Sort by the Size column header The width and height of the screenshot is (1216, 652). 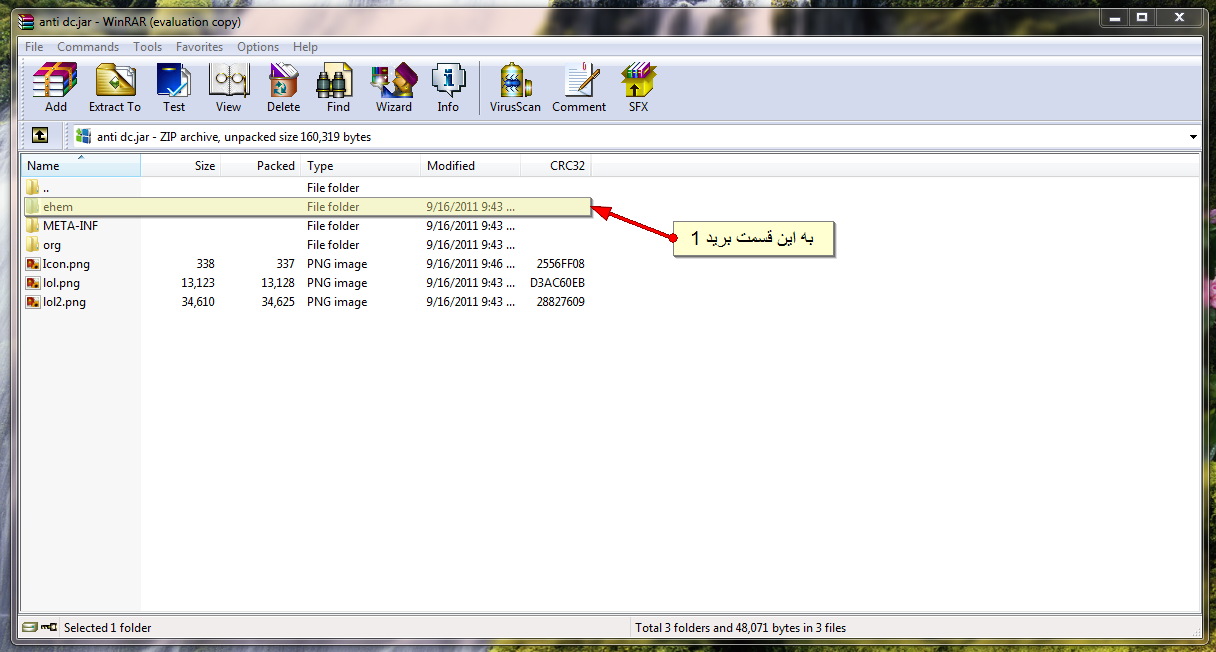coord(180,166)
